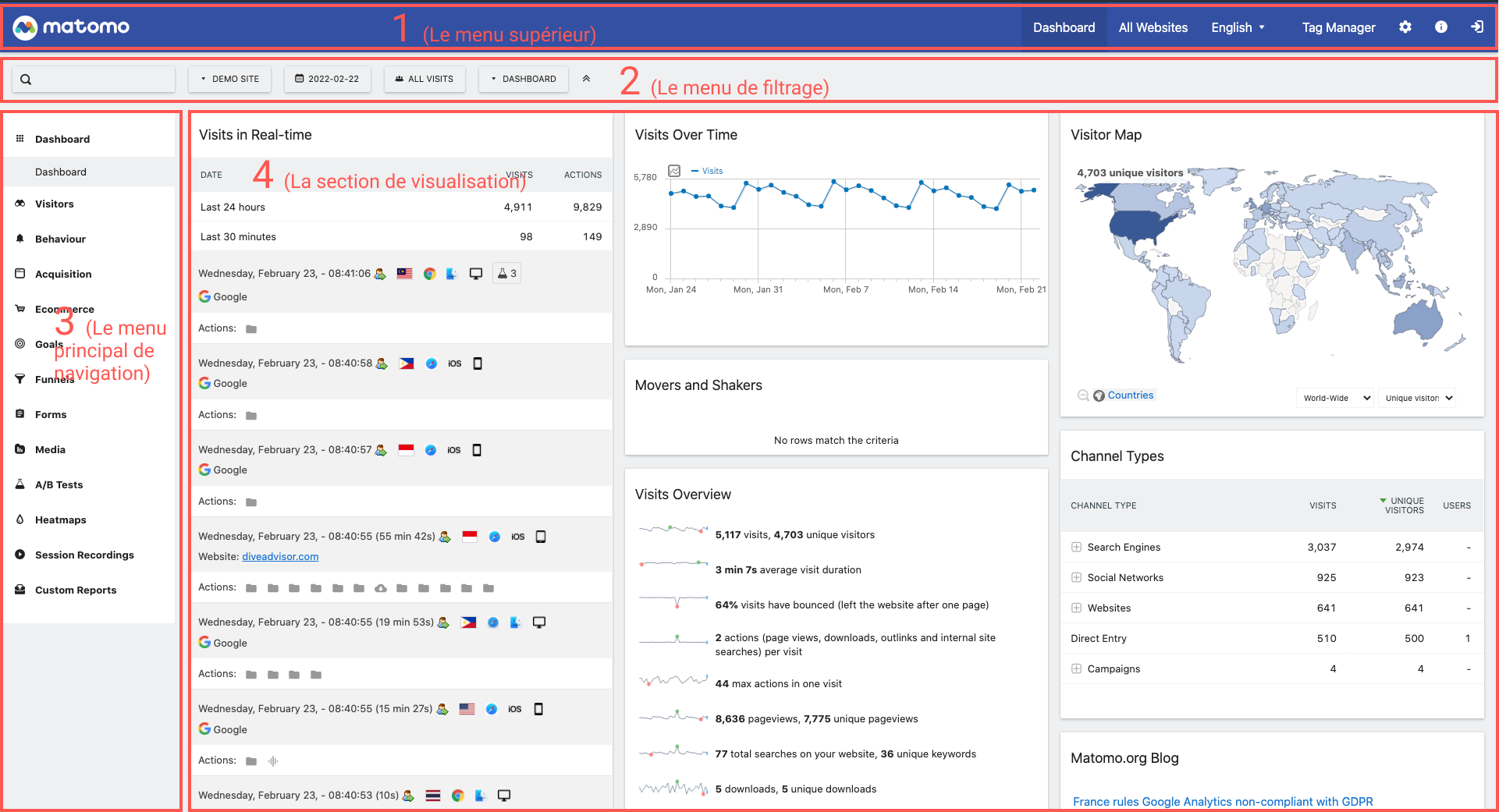The height and width of the screenshot is (812, 1499).
Task: Open the DEMO SITE selector
Action: tap(229, 78)
